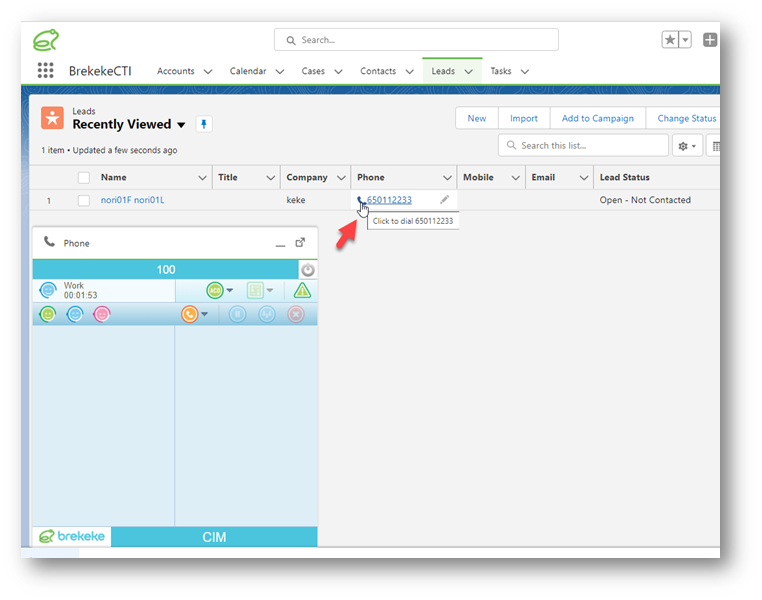Click the Favorites star icon
Image resolution: width=762 pixels, height=600 pixels.
670,40
